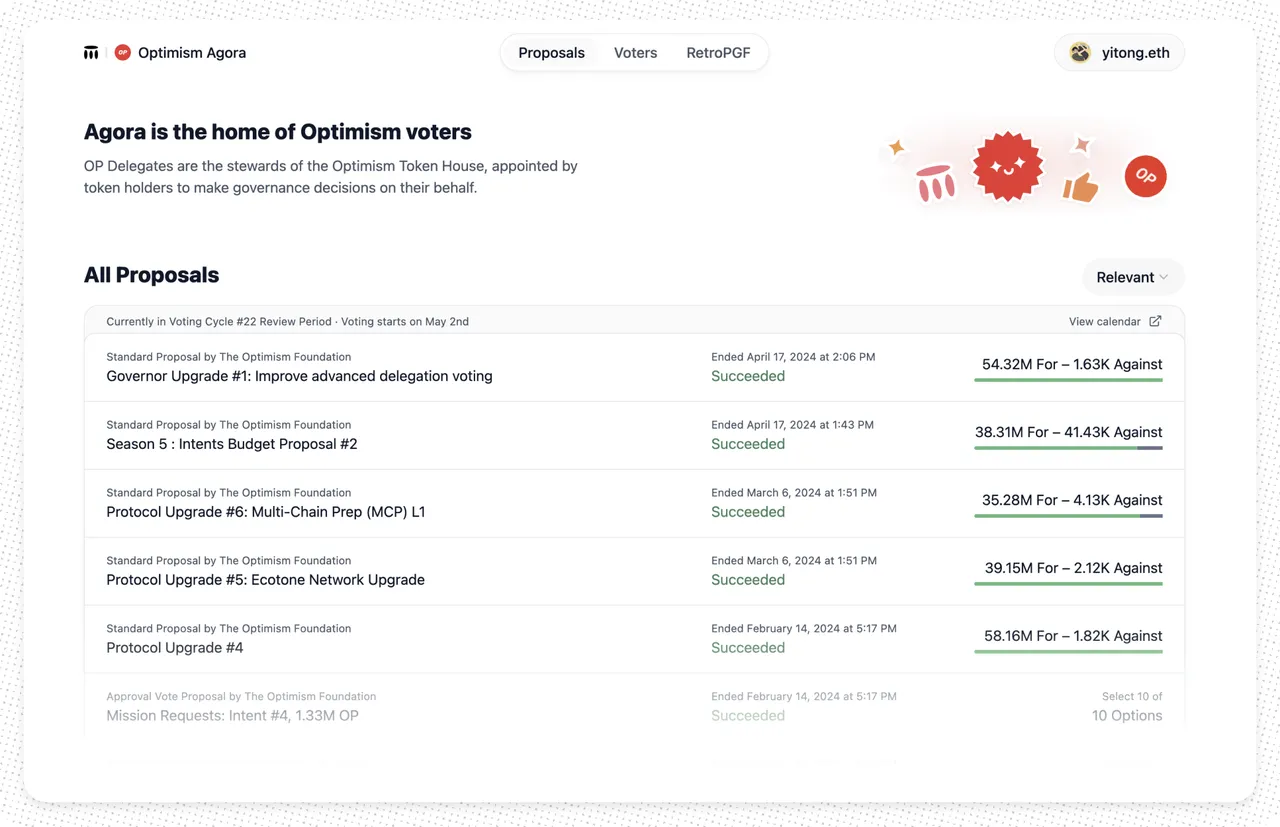Screen dimensions: 1280x827
Task: Click Succeeded status of Protocol Upgrade #5
Action: 748,580
